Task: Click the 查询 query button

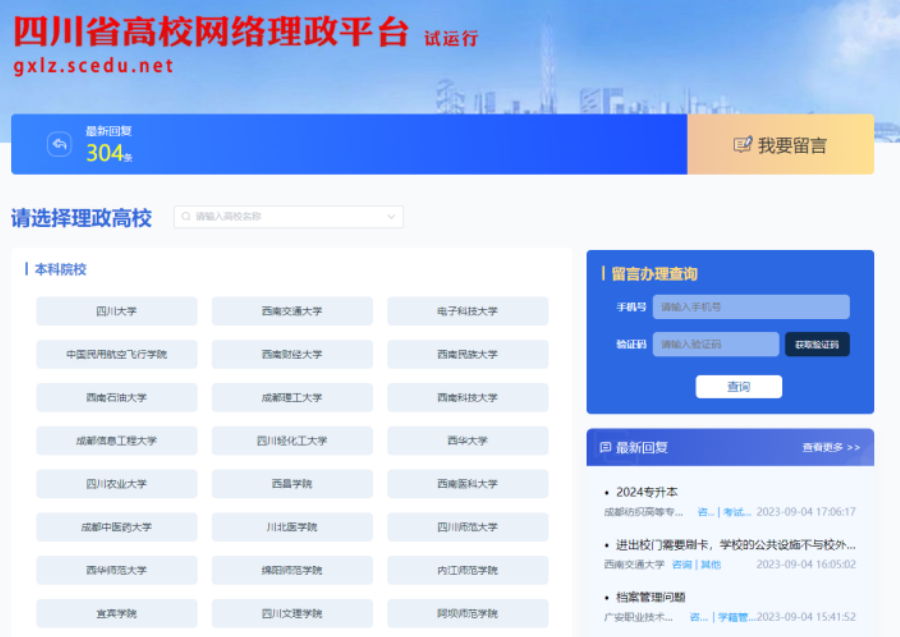Action: click(x=738, y=387)
